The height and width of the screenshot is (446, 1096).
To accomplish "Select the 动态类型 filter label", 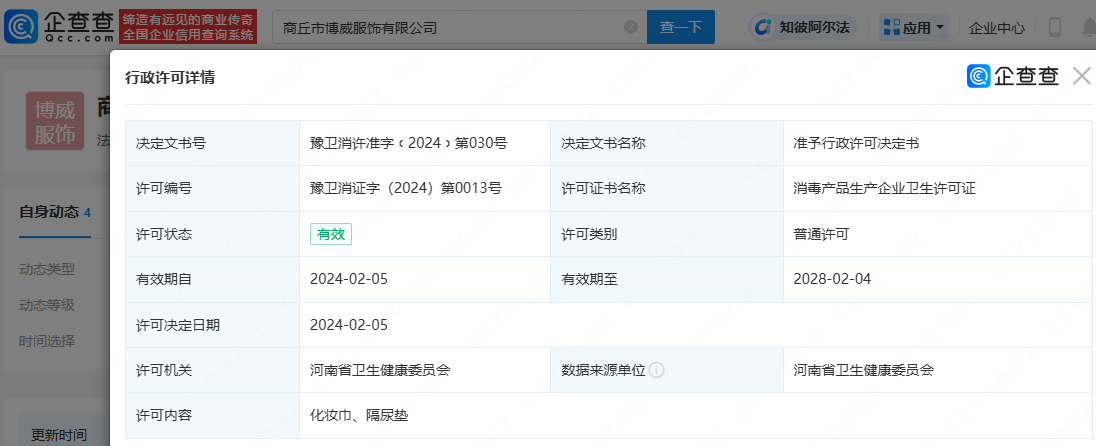I will 47,269.
